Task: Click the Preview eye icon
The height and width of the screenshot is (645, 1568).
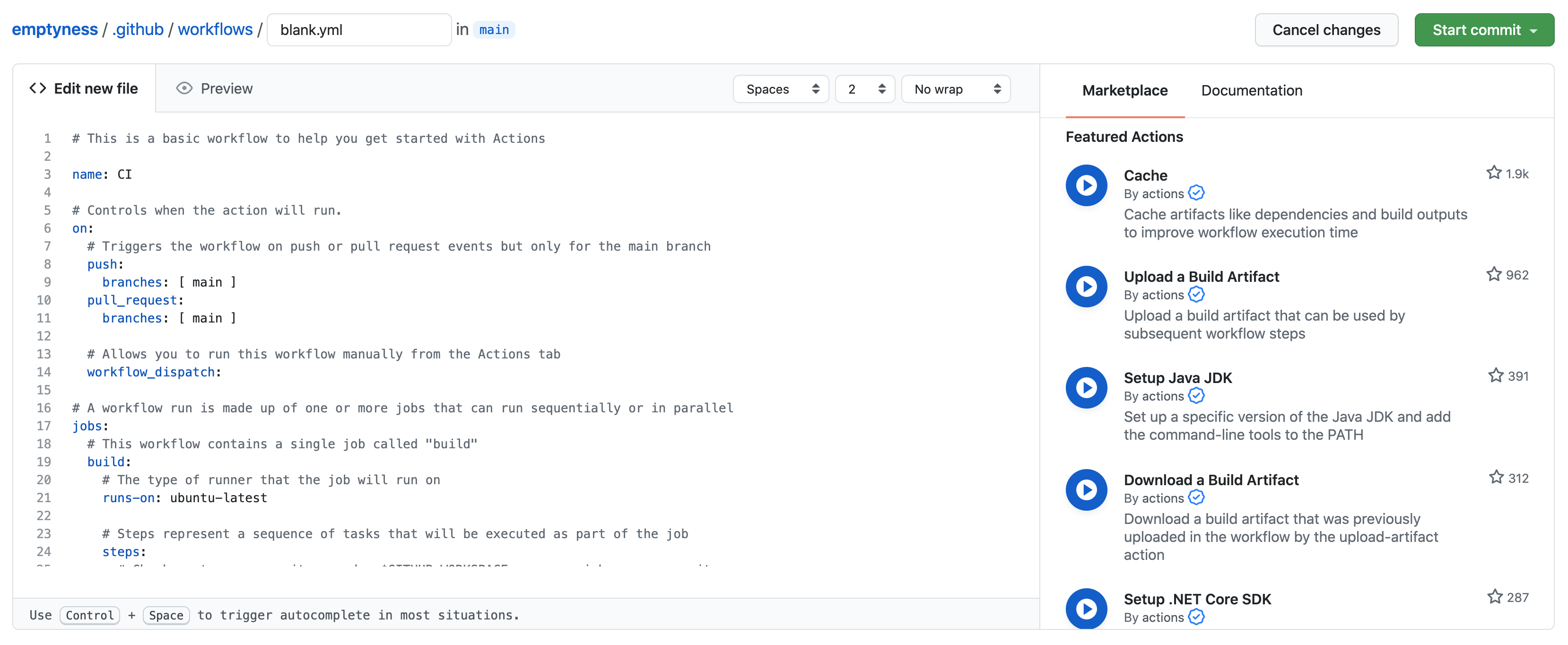Action: click(184, 88)
